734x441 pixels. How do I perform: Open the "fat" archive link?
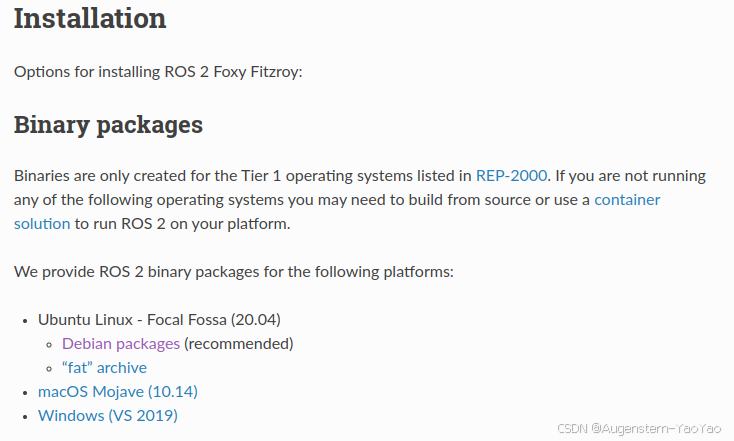(x=104, y=367)
